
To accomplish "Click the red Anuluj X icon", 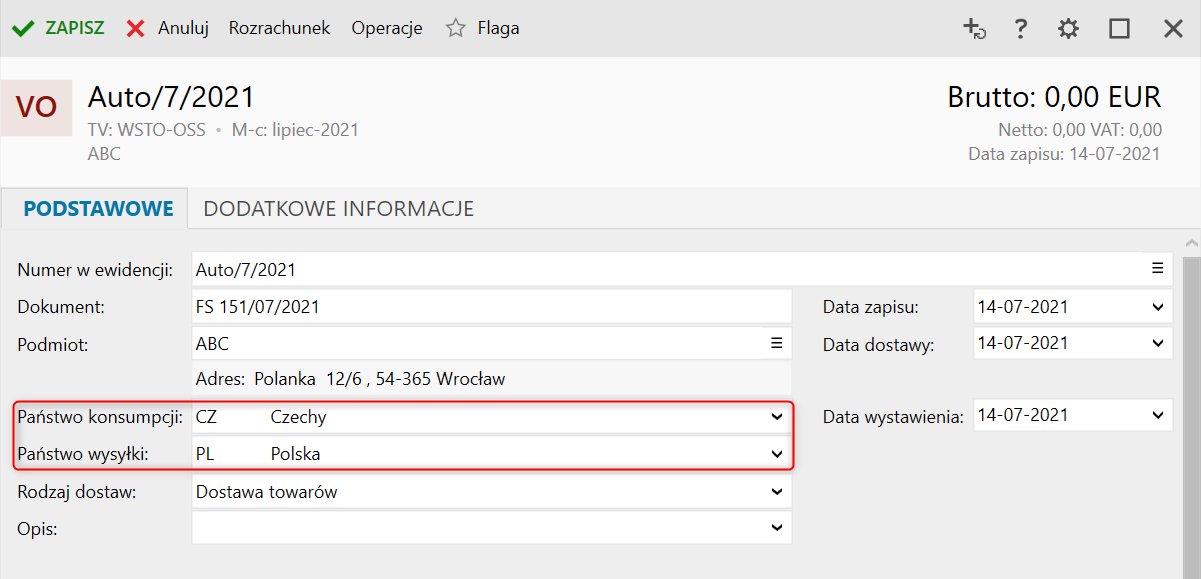I will click(135, 29).
